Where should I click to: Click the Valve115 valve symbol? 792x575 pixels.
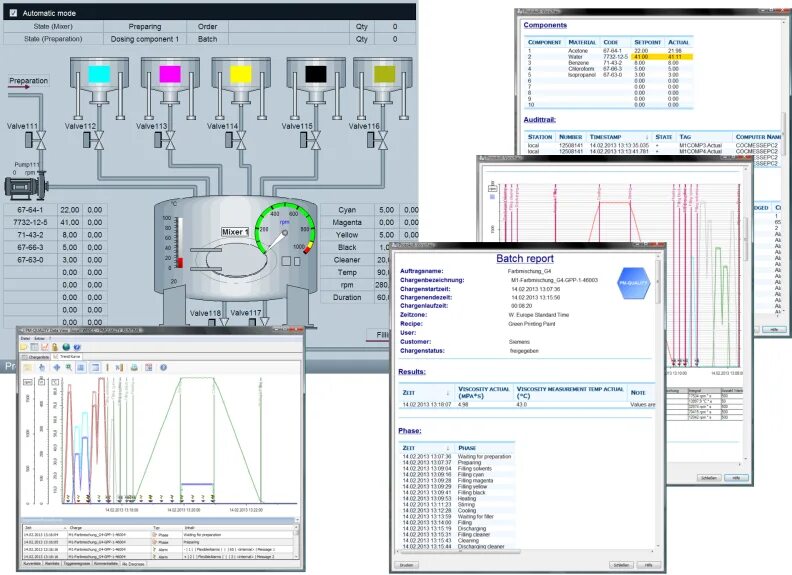point(311,139)
